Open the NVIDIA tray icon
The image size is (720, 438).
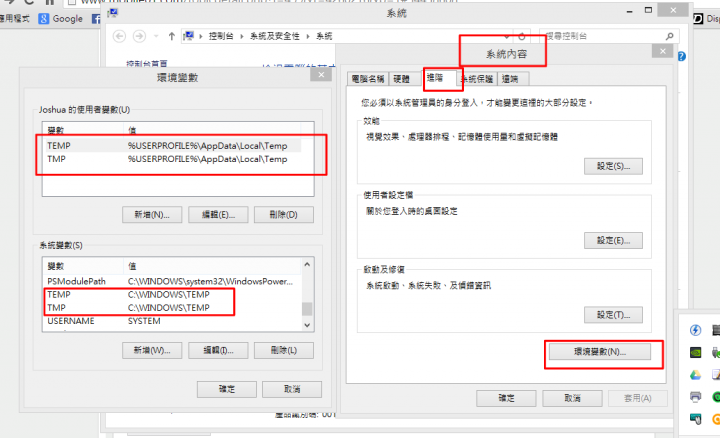click(x=696, y=352)
